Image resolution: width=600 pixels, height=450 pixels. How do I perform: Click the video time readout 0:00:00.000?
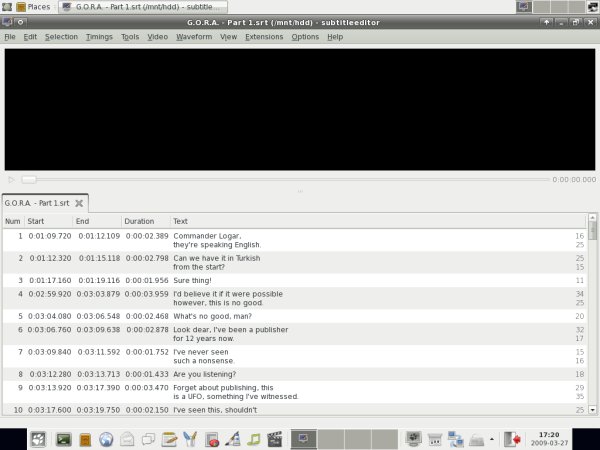coord(574,179)
